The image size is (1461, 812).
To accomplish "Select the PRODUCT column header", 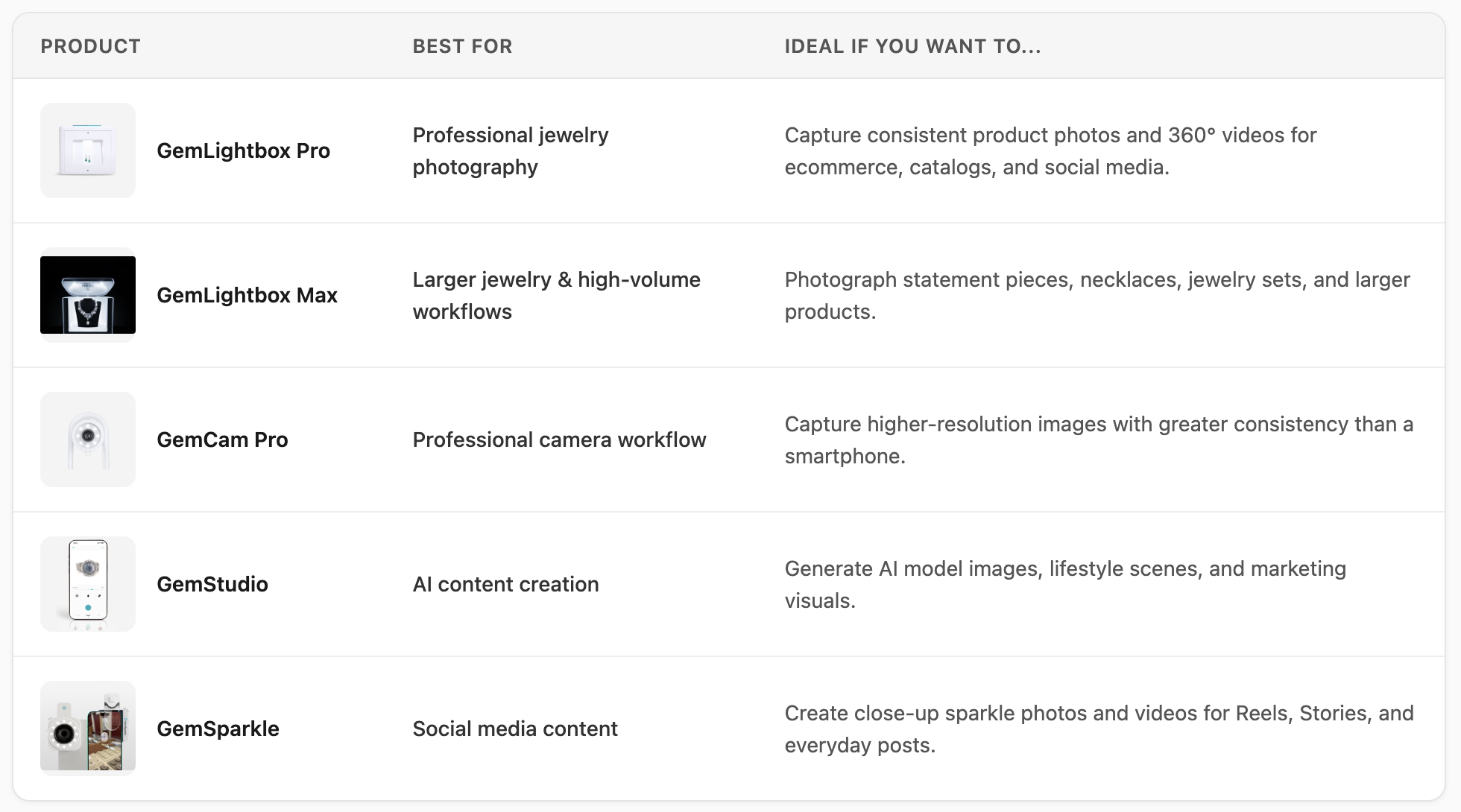I will (90, 46).
